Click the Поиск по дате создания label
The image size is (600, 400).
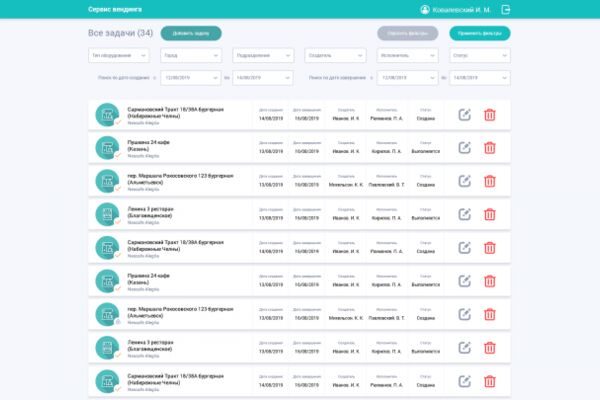point(124,78)
